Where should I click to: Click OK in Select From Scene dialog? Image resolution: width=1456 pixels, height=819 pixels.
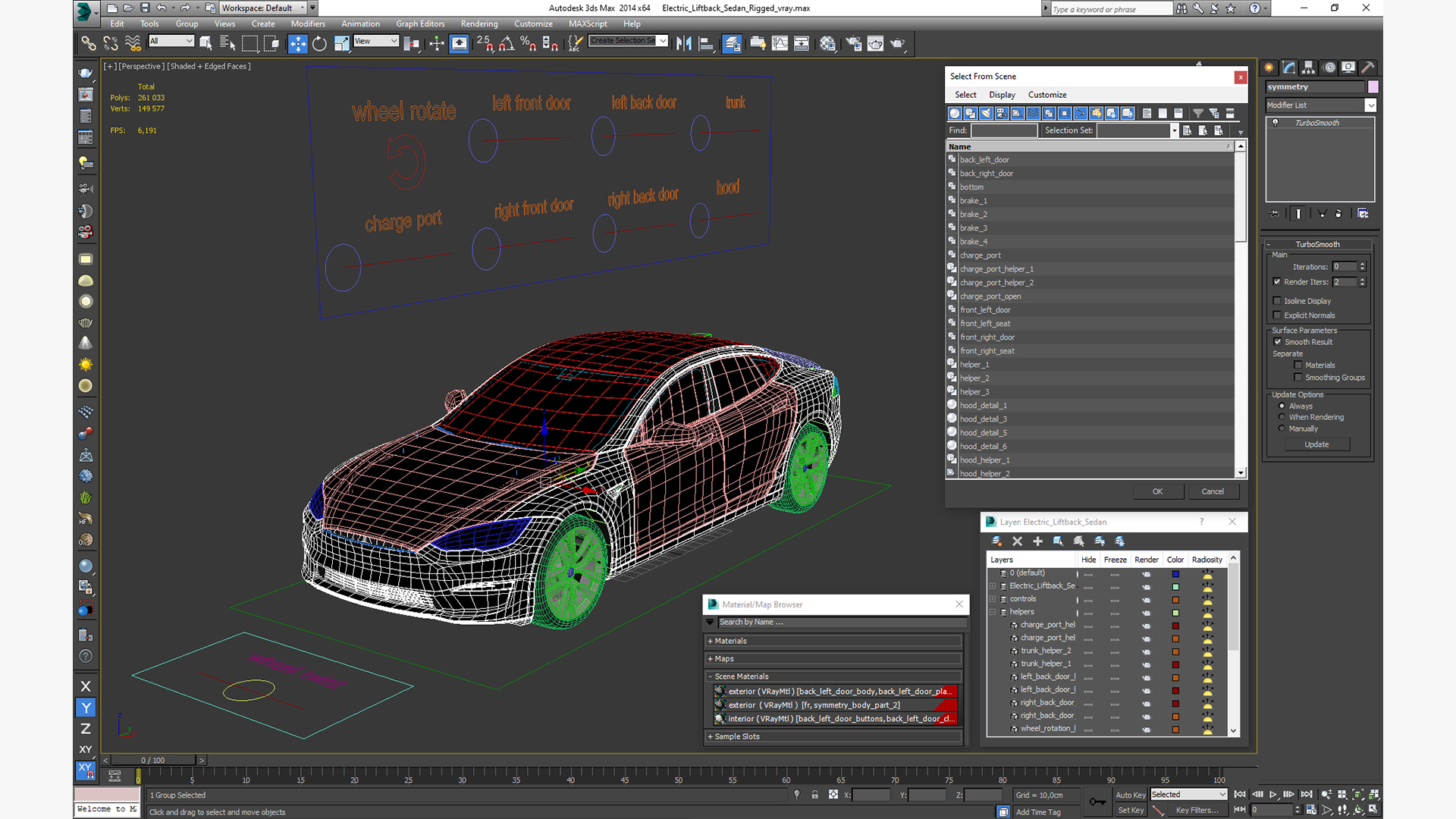pyautogui.click(x=1157, y=491)
